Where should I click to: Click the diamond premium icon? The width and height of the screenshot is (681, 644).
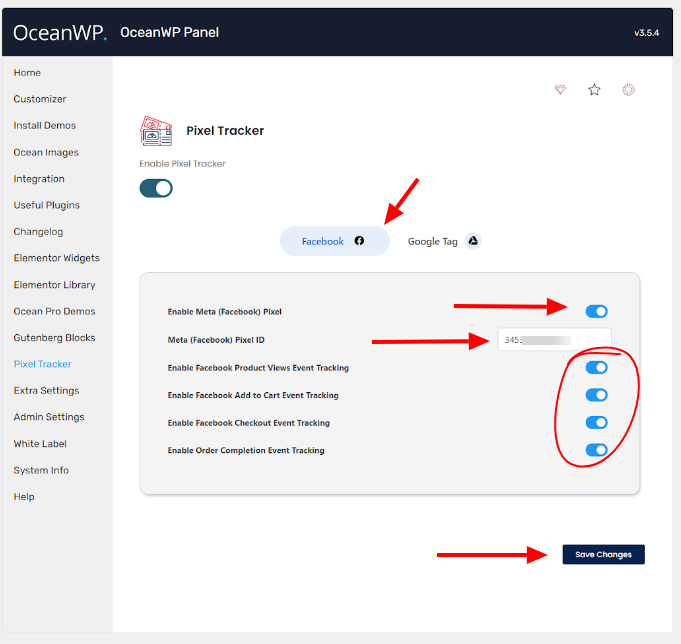pos(560,89)
